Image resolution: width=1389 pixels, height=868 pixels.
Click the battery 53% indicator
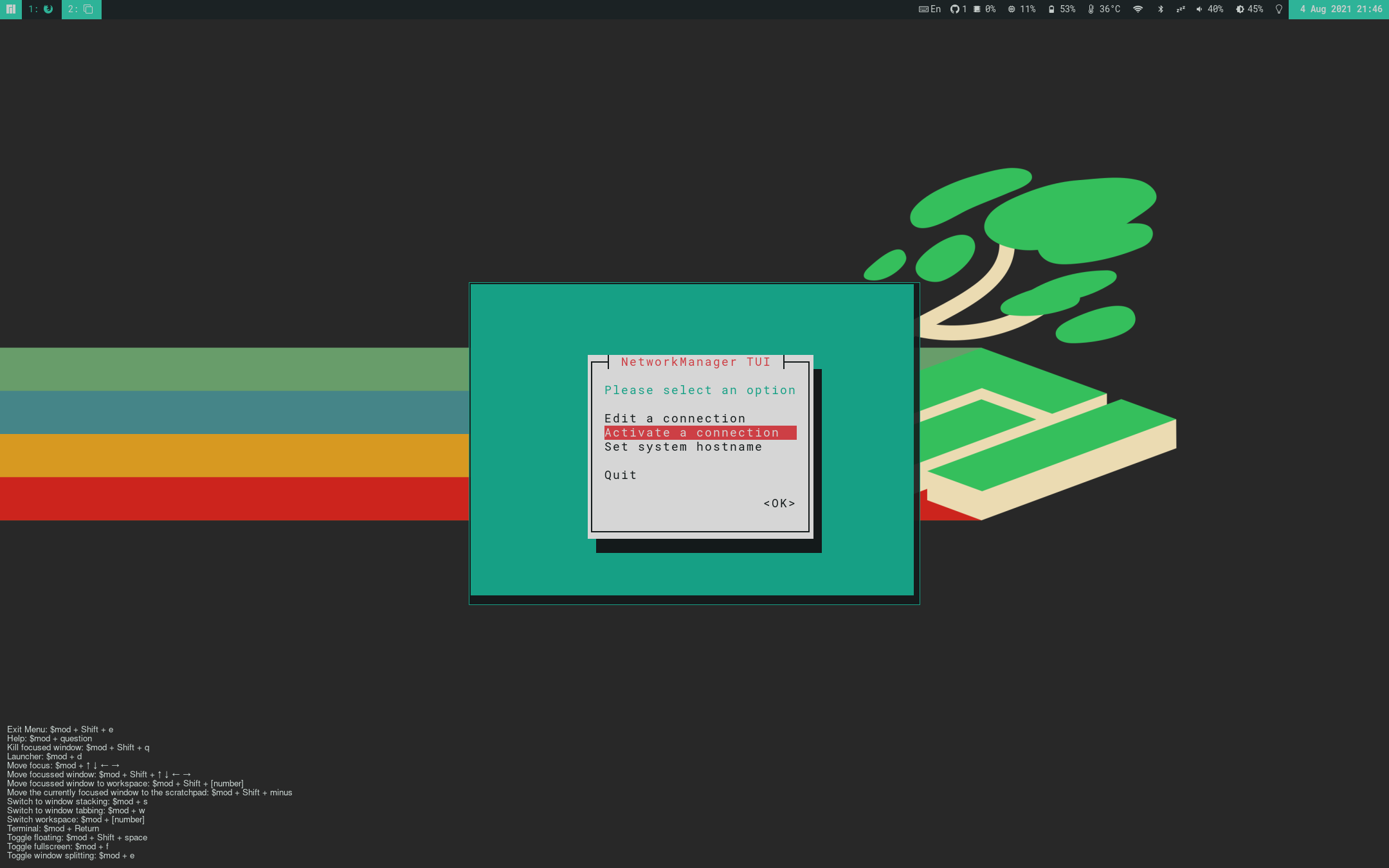click(x=1062, y=9)
